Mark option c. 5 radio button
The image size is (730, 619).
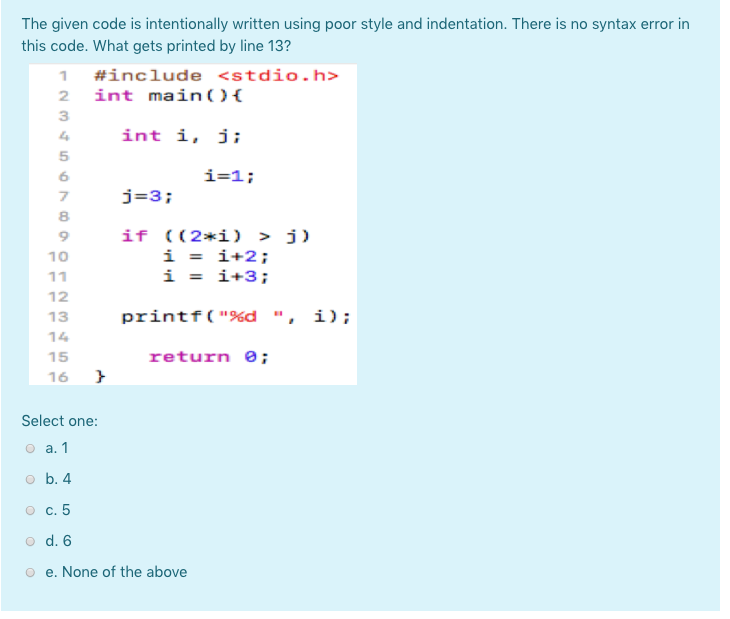coord(30,511)
